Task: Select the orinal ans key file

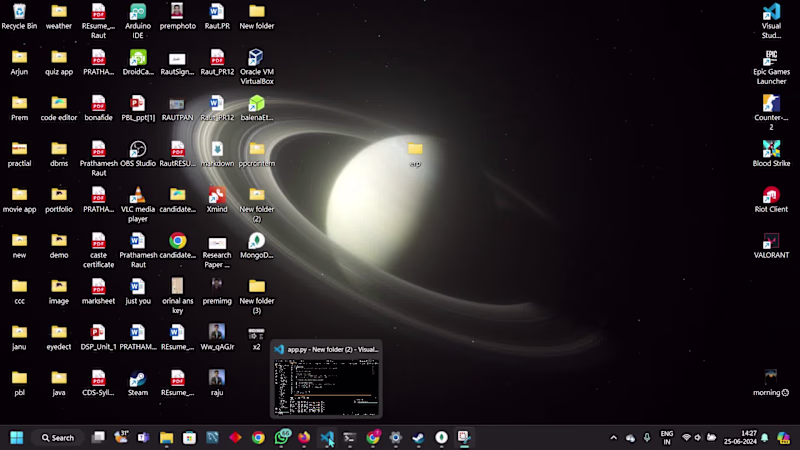Action: point(178,296)
